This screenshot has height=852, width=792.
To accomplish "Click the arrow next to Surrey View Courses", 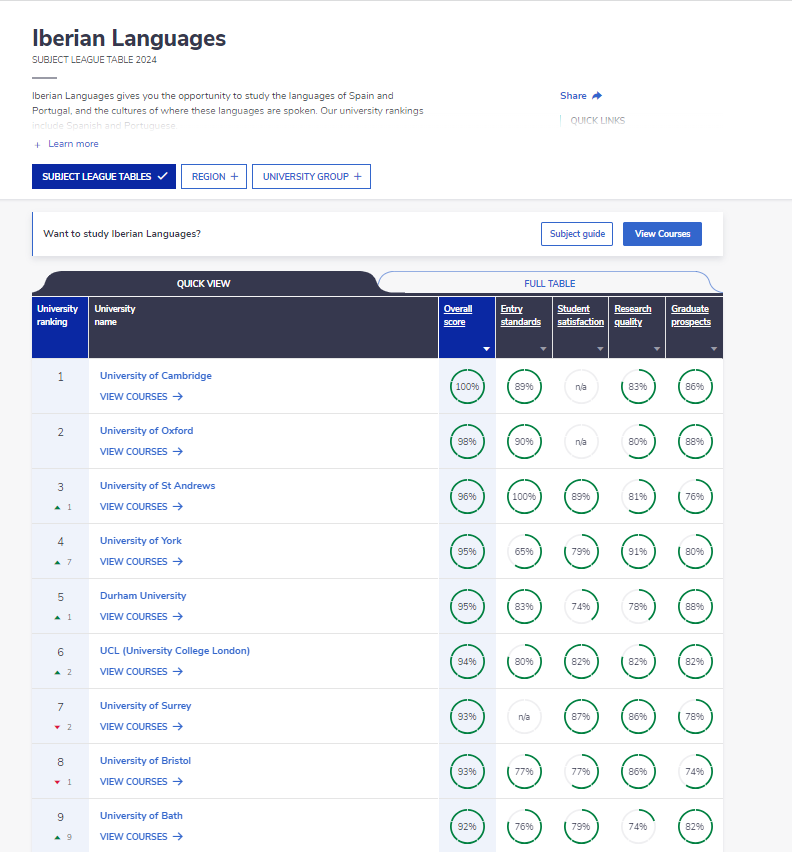I will tap(178, 726).
